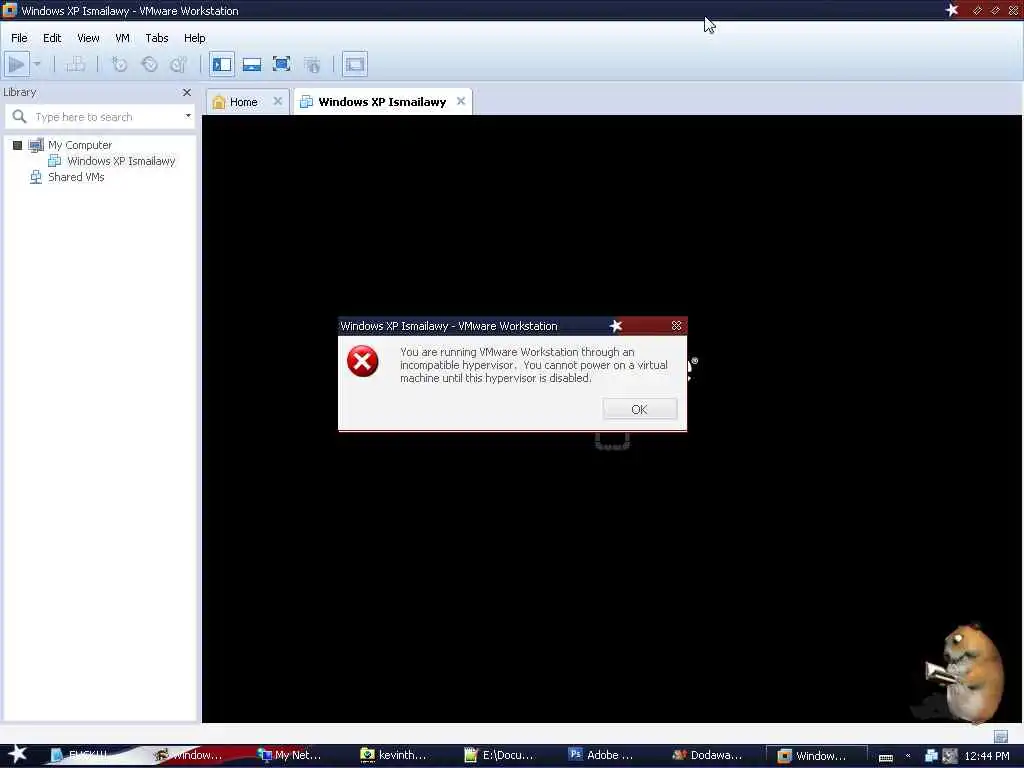Click OK in the hypervisor error dialog
The height and width of the screenshot is (768, 1024).
pos(639,409)
